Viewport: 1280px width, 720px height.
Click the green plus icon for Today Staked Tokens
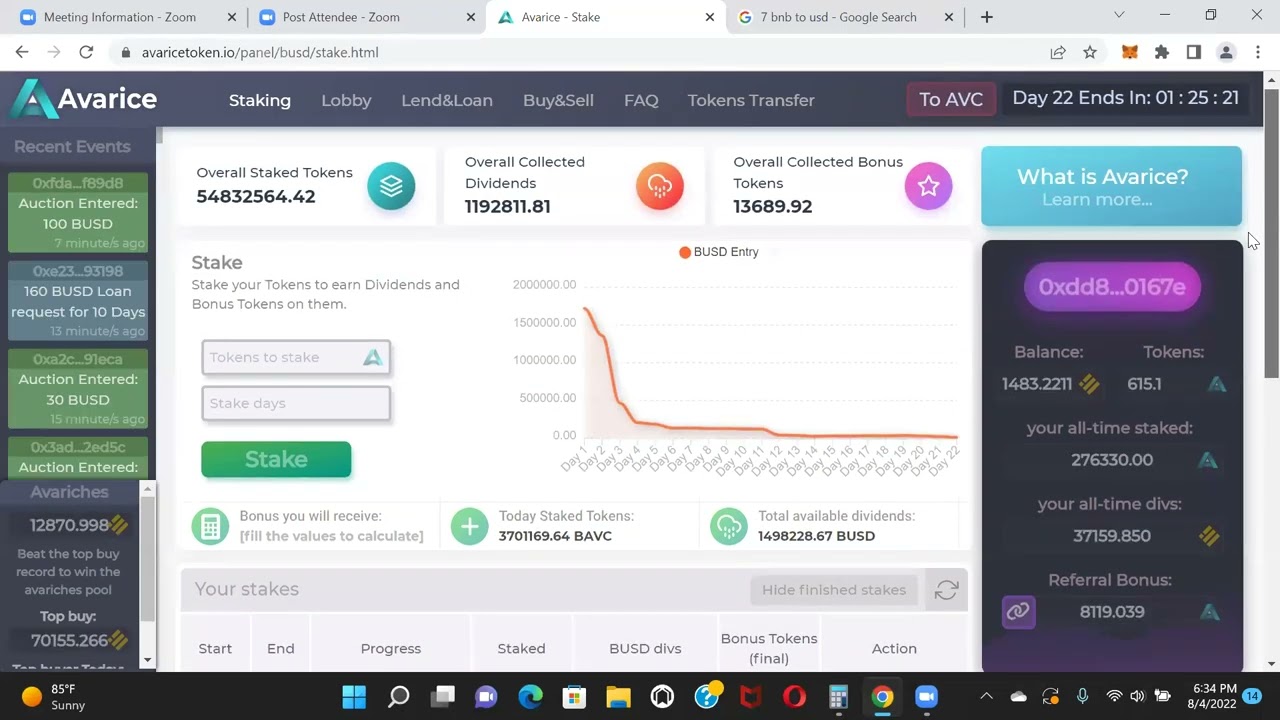click(x=469, y=526)
